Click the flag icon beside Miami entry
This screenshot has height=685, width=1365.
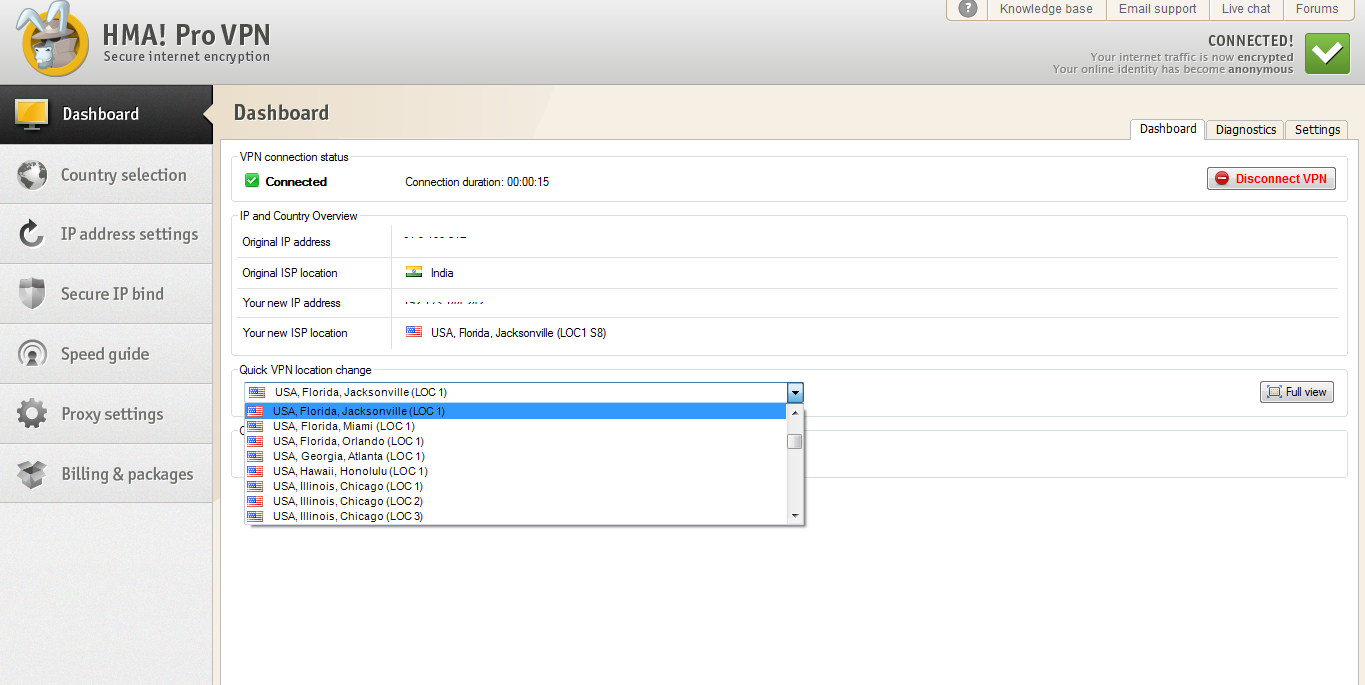tap(255, 426)
